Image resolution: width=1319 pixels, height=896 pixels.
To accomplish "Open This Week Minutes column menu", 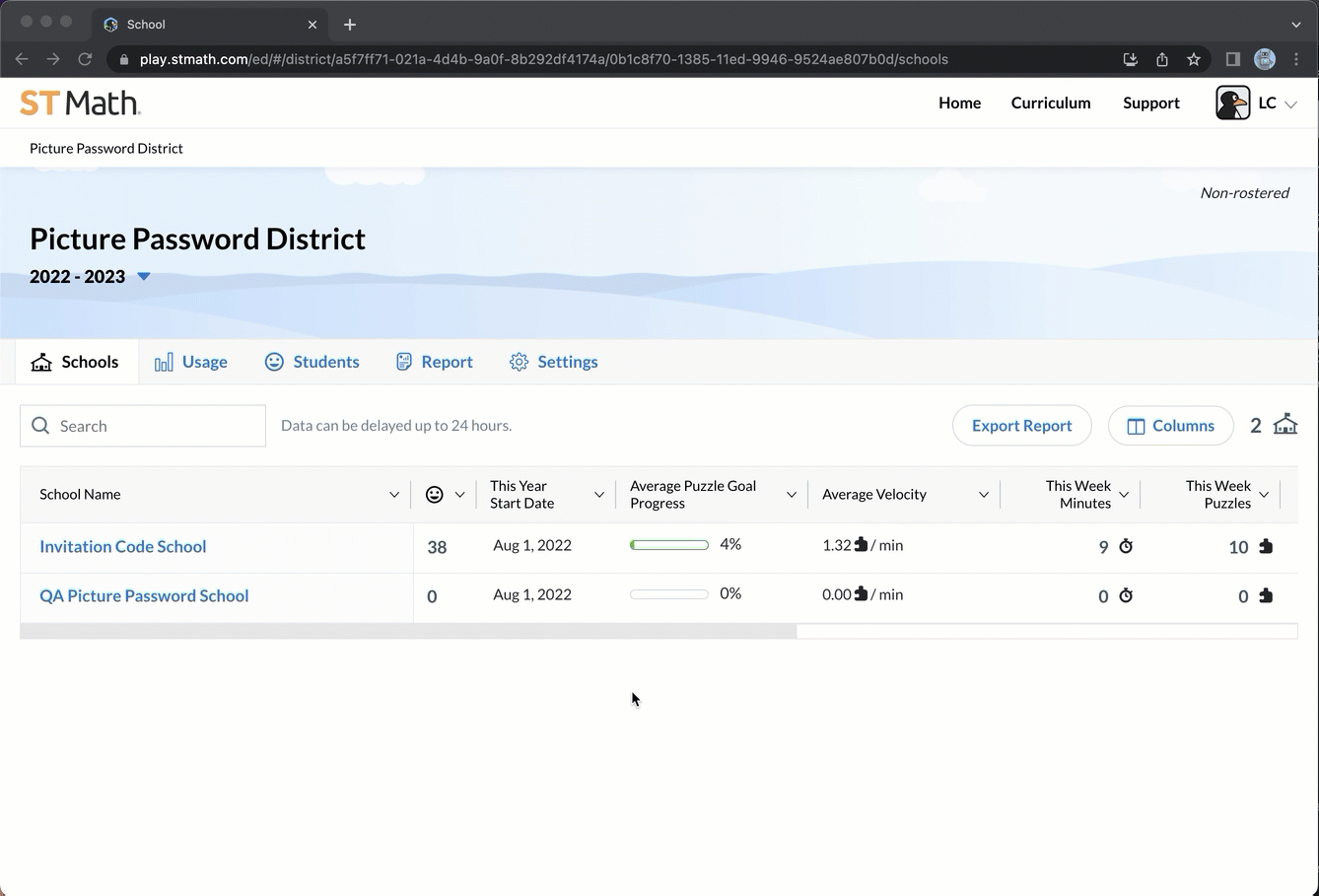I will [x=1124, y=495].
